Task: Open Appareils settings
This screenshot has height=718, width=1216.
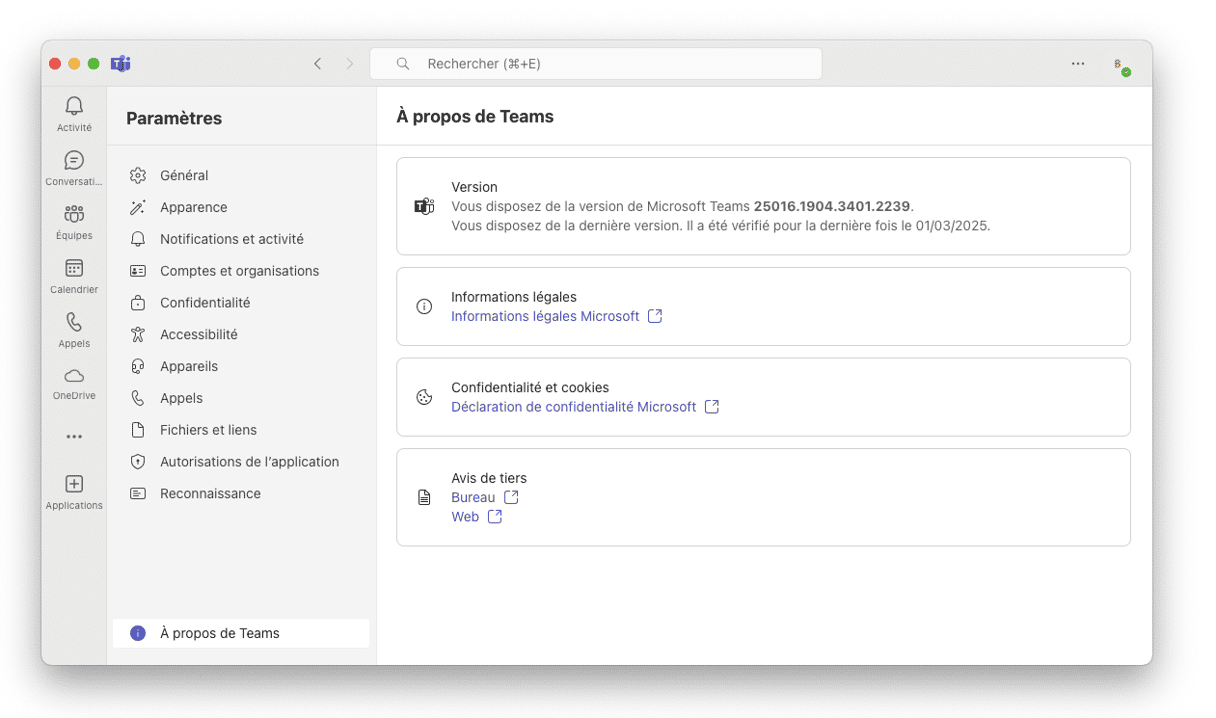Action: click(241, 366)
